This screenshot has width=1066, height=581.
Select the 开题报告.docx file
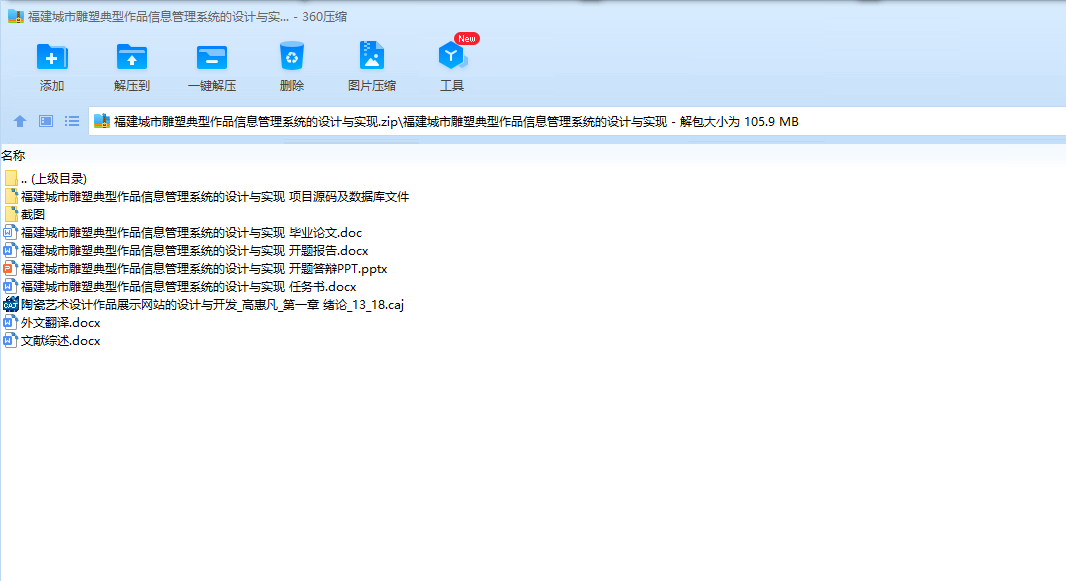tap(194, 251)
